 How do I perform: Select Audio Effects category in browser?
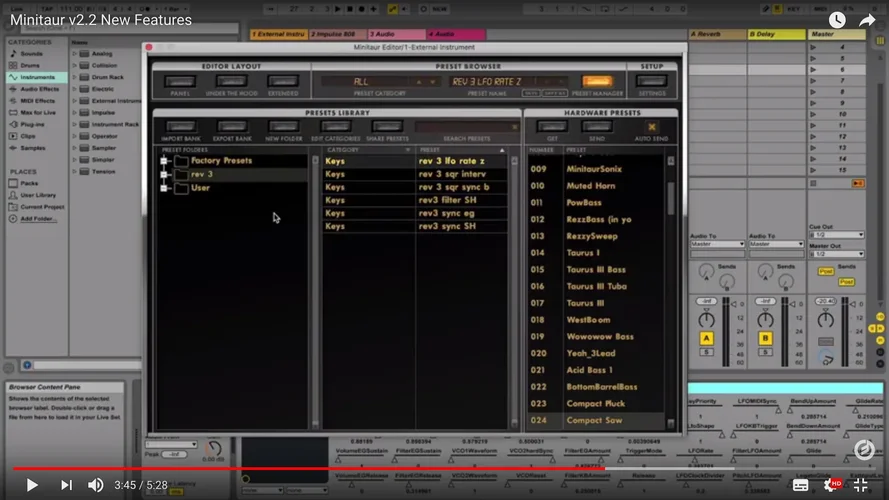point(39,89)
